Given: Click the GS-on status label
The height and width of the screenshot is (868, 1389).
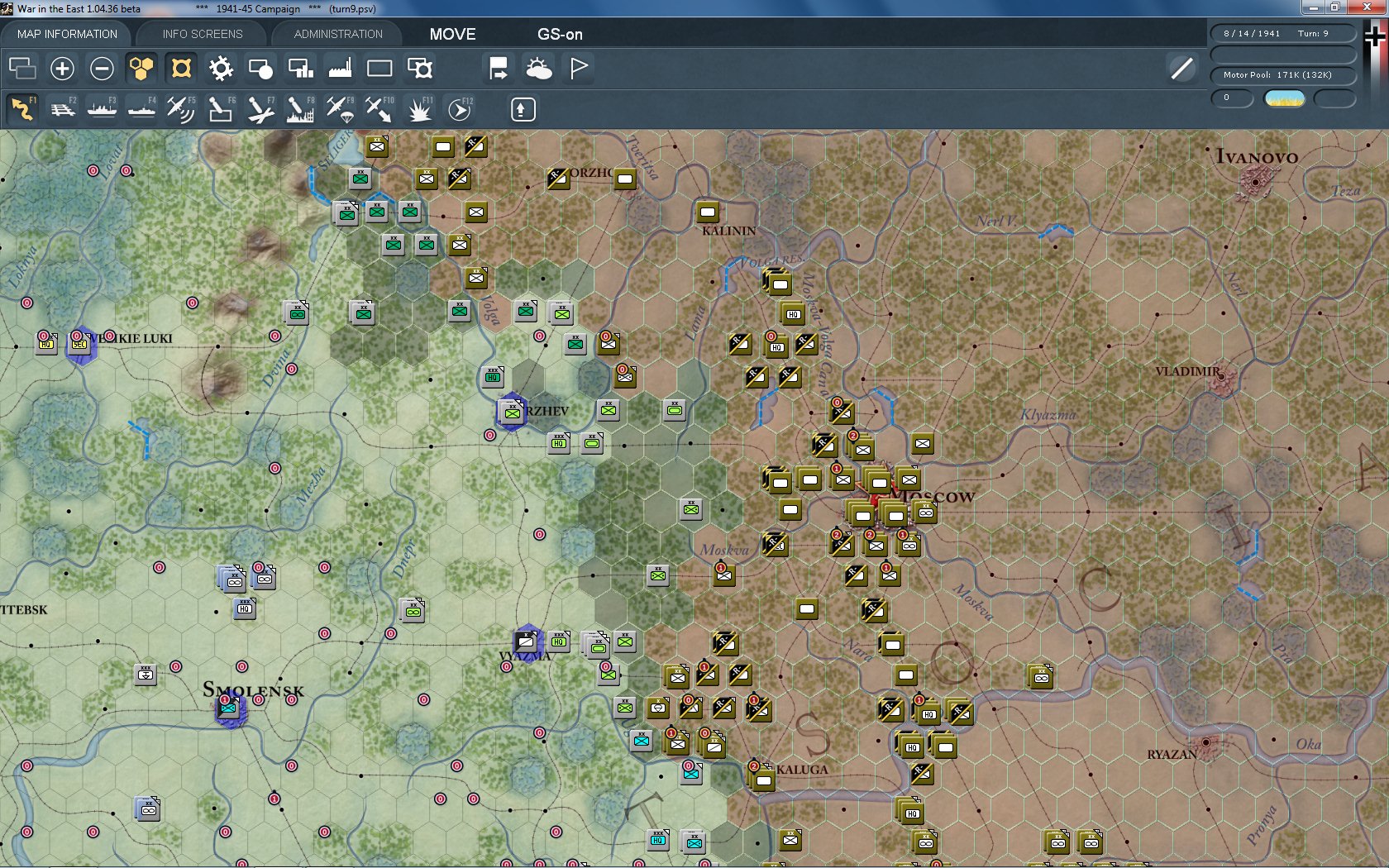Looking at the screenshot, I should pos(560,34).
